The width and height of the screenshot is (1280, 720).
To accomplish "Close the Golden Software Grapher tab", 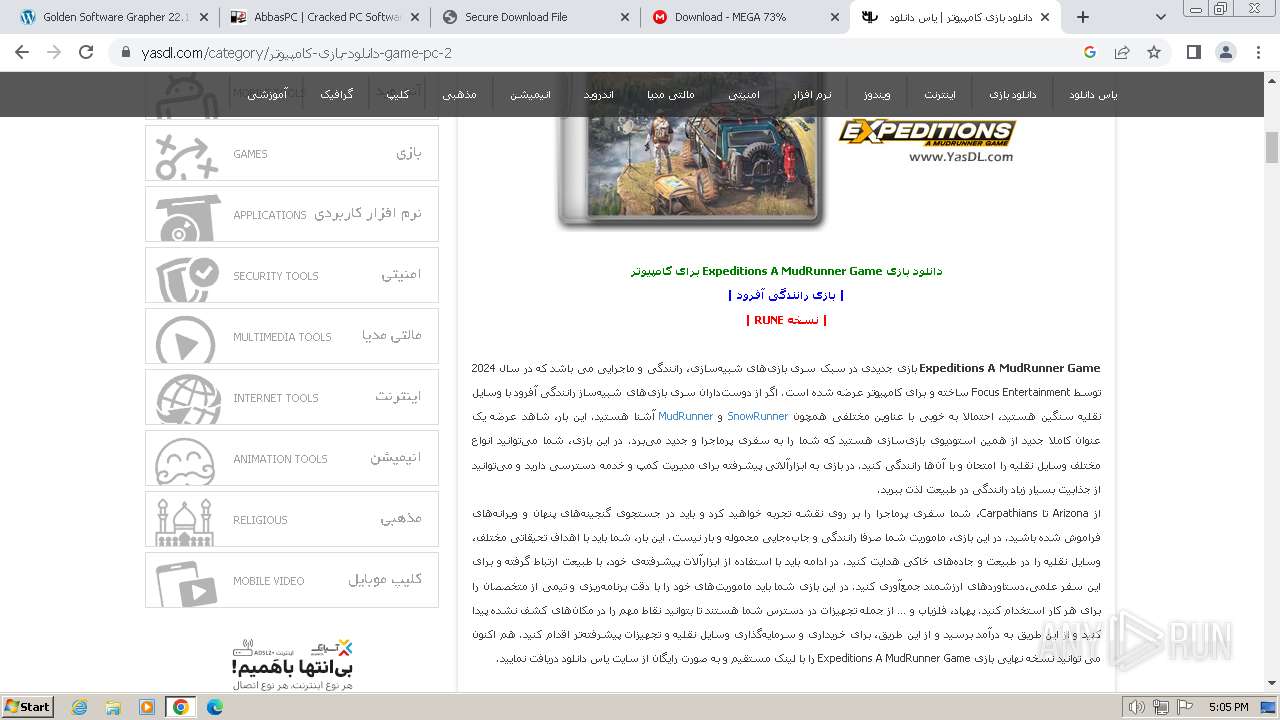I will pos(204,17).
